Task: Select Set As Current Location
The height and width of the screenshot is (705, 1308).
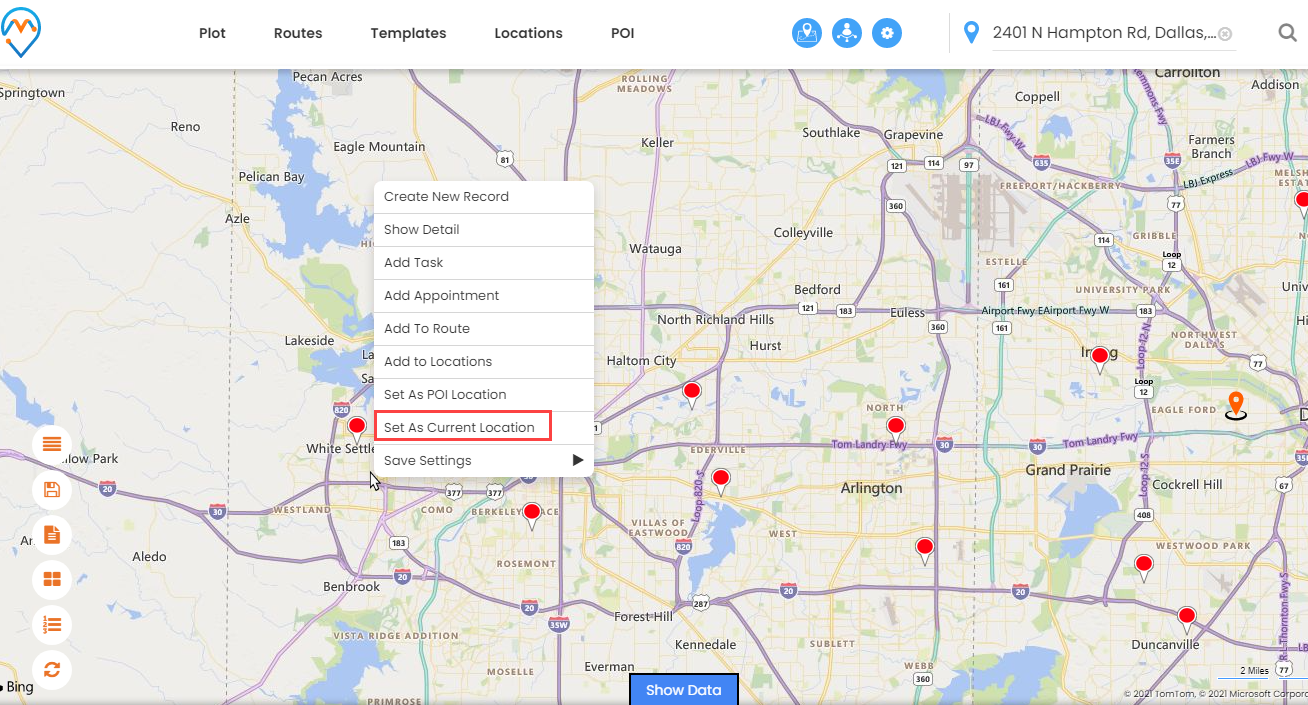Action: click(x=460, y=427)
